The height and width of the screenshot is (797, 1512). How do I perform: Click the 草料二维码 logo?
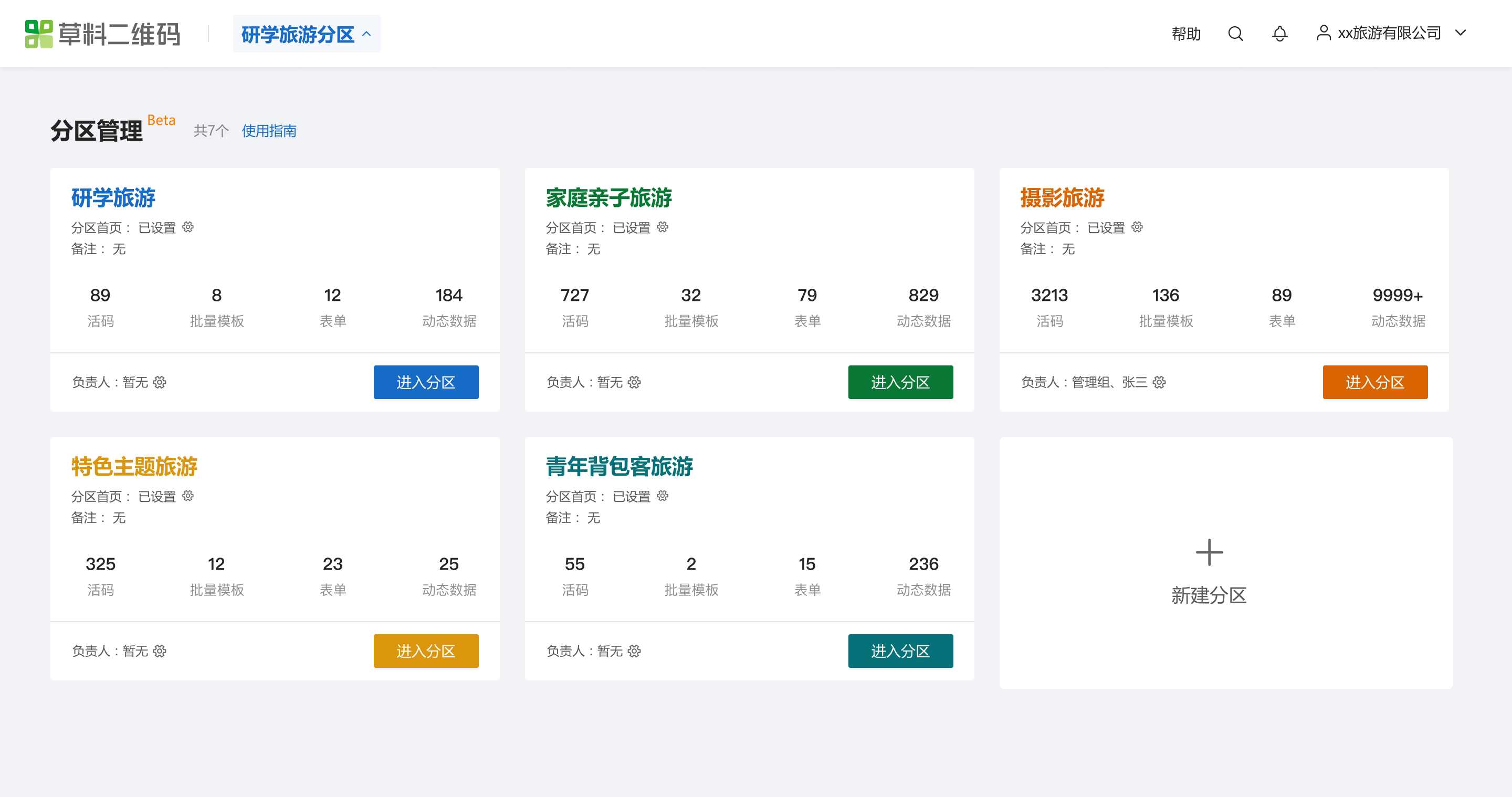[x=103, y=34]
